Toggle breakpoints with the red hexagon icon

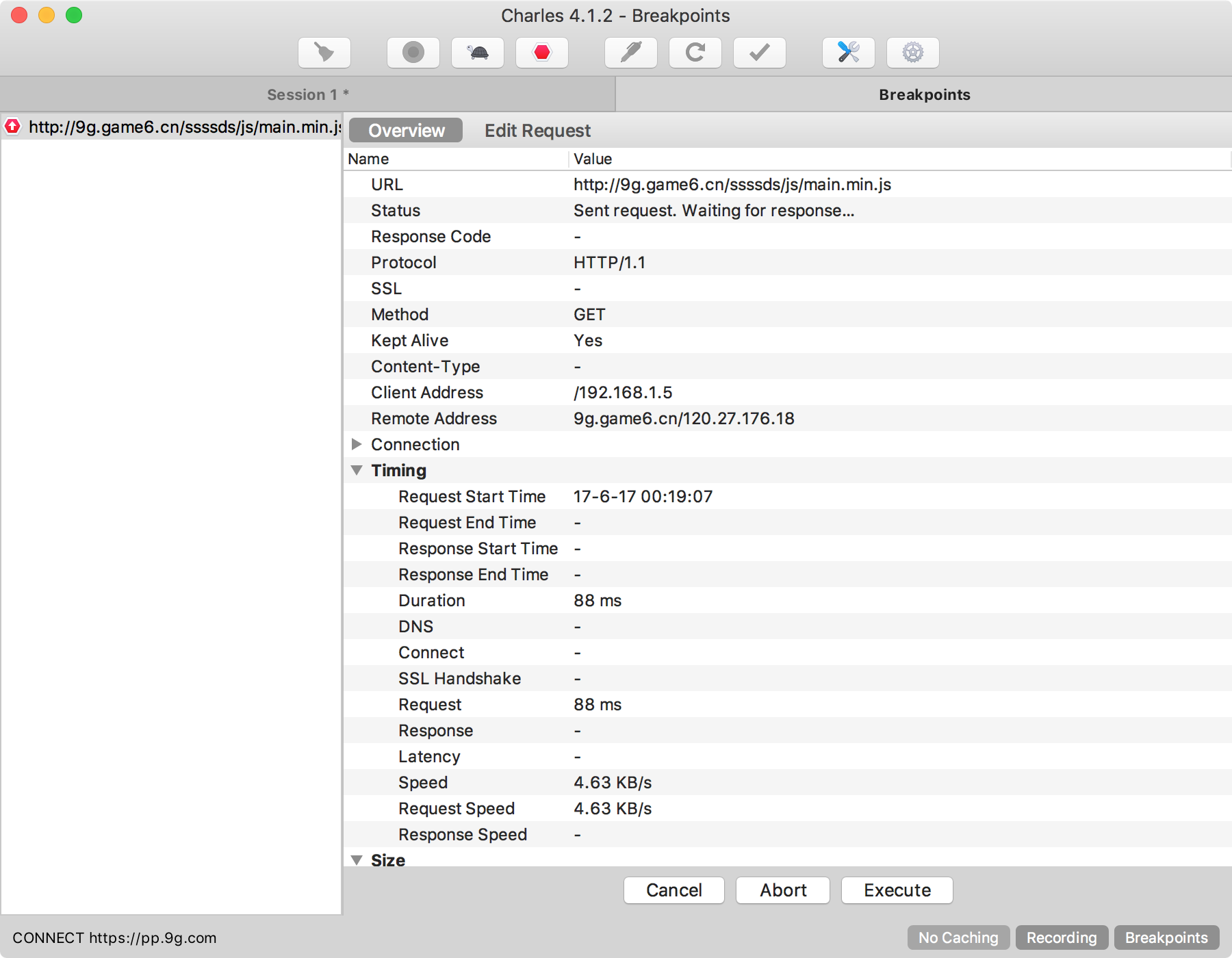tap(541, 53)
